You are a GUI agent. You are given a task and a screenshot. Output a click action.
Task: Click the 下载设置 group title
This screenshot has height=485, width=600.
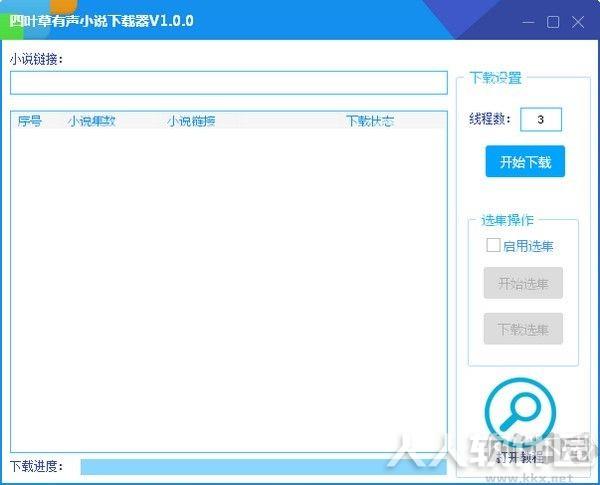(x=496, y=78)
